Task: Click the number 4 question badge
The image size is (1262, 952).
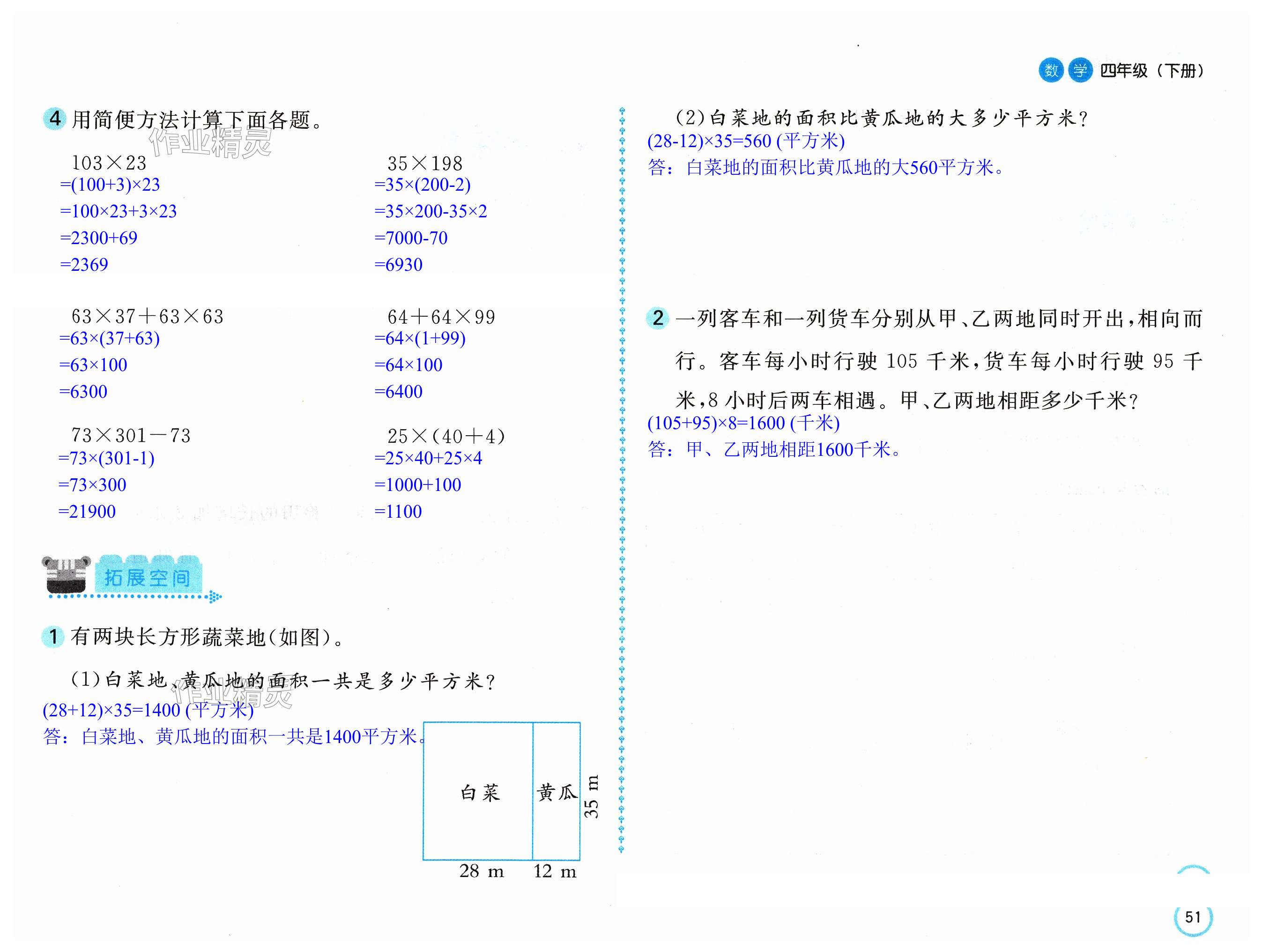Action: click(x=55, y=119)
